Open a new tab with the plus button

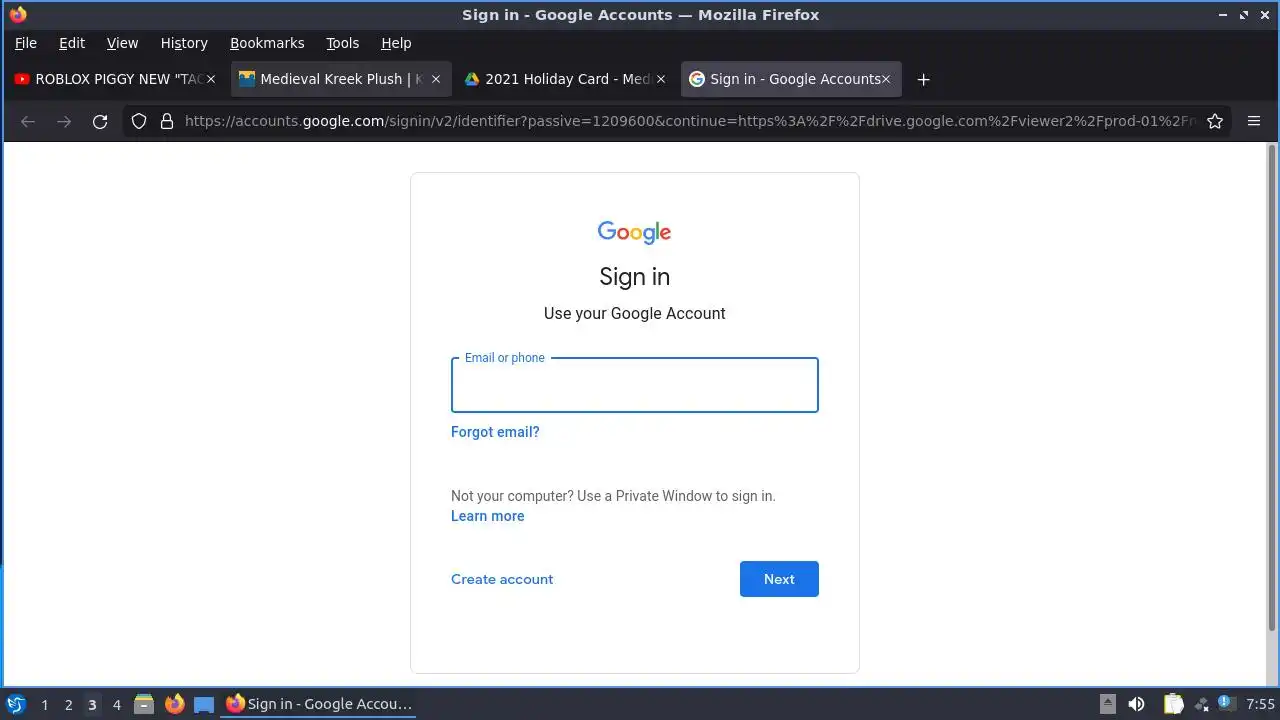pos(923,79)
